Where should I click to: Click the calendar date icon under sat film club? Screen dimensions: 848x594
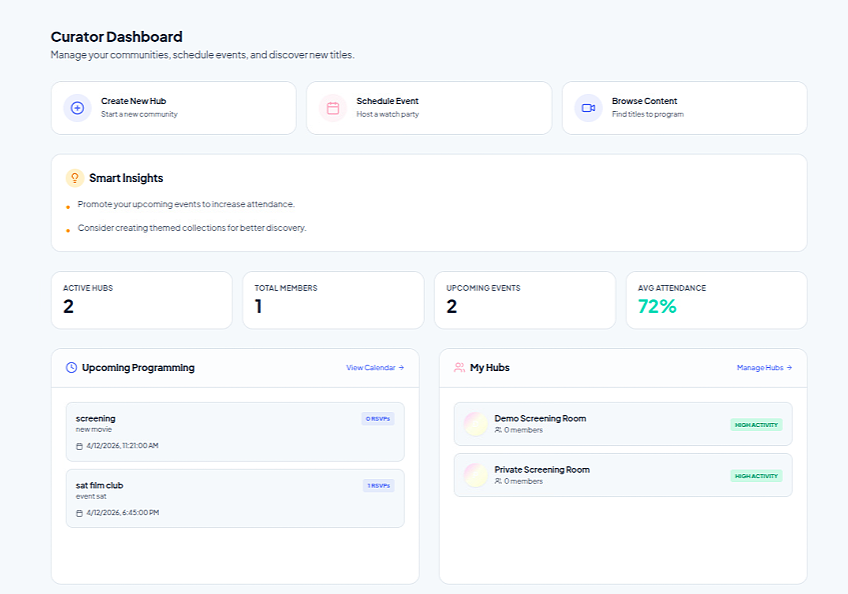click(x=80, y=513)
